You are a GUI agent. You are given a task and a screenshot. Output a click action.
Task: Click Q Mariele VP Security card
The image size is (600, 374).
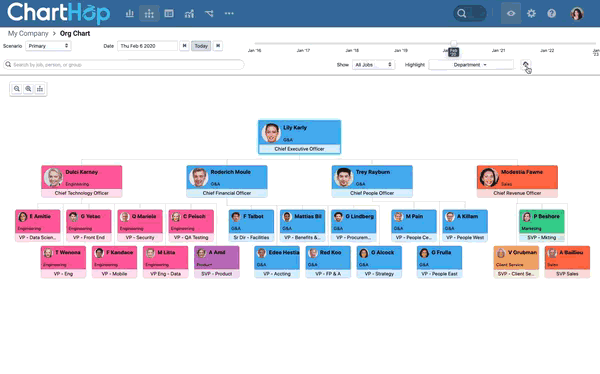click(x=140, y=225)
